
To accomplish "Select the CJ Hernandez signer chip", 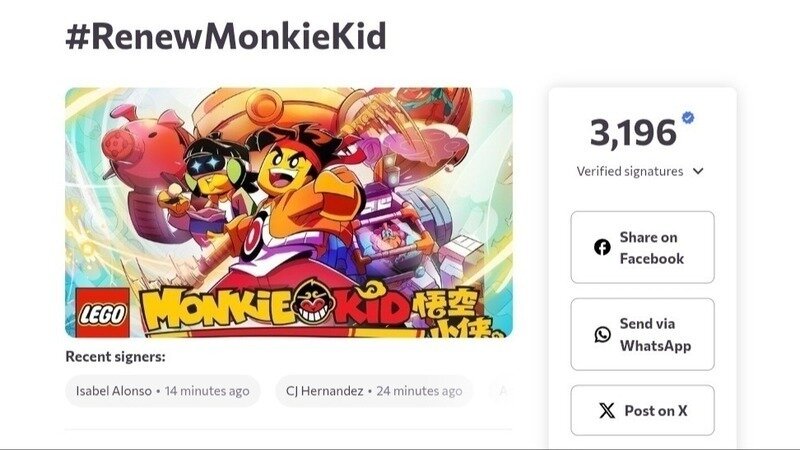I will pyautogui.click(x=373, y=391).
